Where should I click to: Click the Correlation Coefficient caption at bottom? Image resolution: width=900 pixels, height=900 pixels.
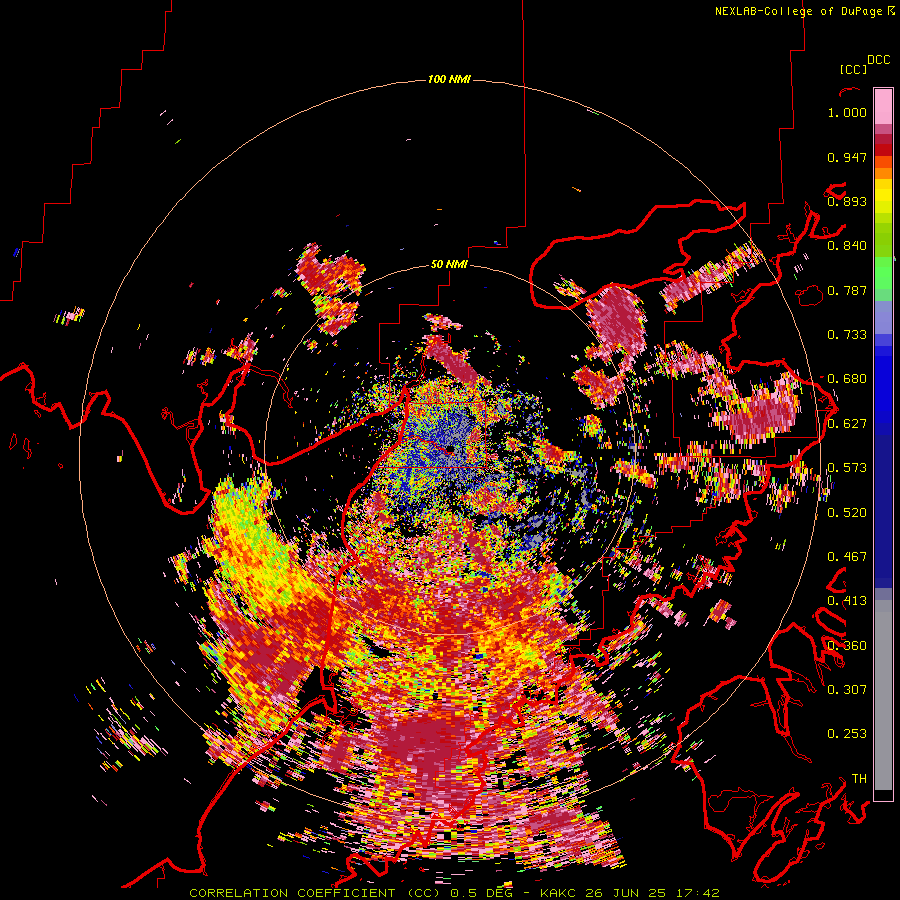pos(454,893)
